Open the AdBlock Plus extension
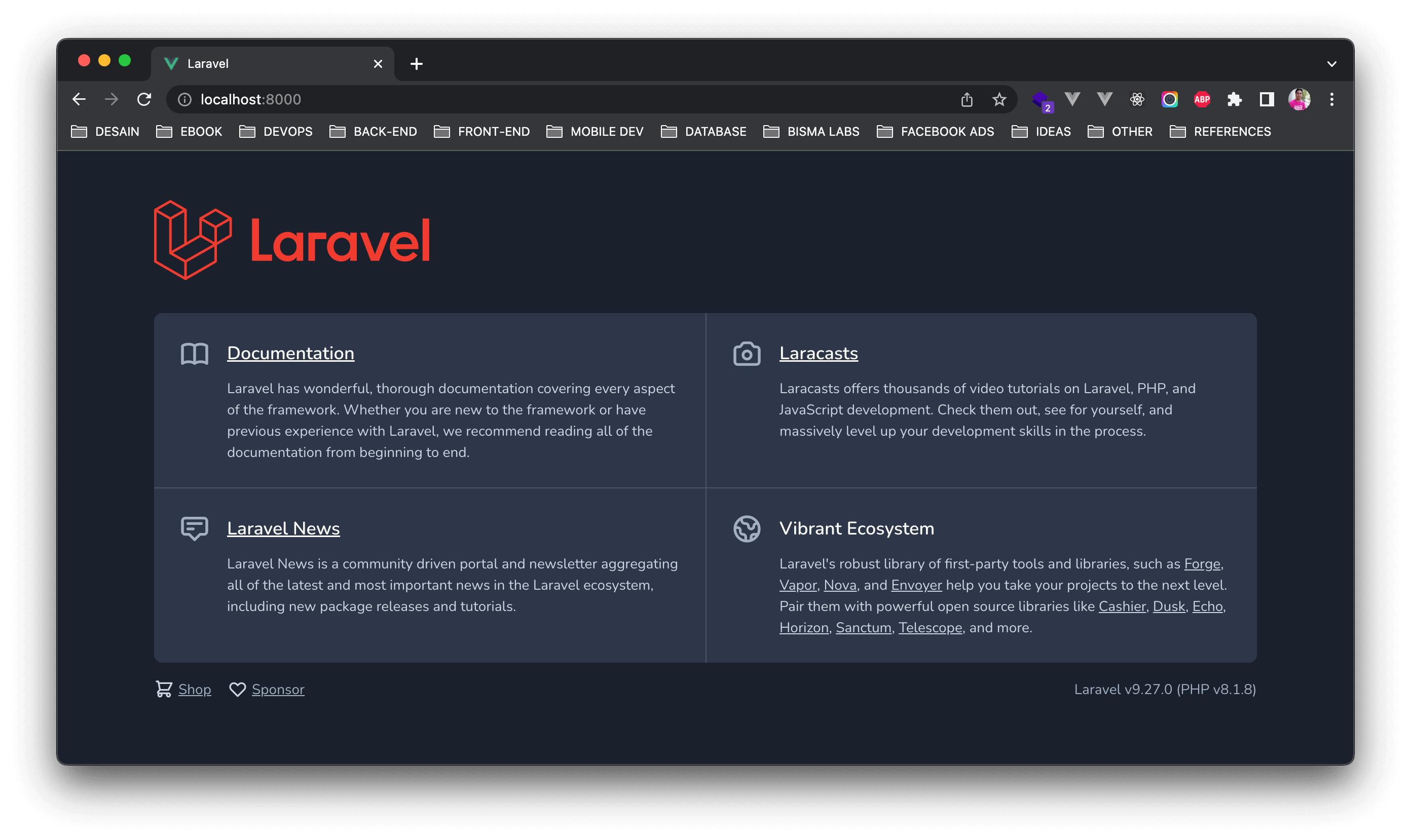Screen dimensions: 1411x840 (1202, 100)
